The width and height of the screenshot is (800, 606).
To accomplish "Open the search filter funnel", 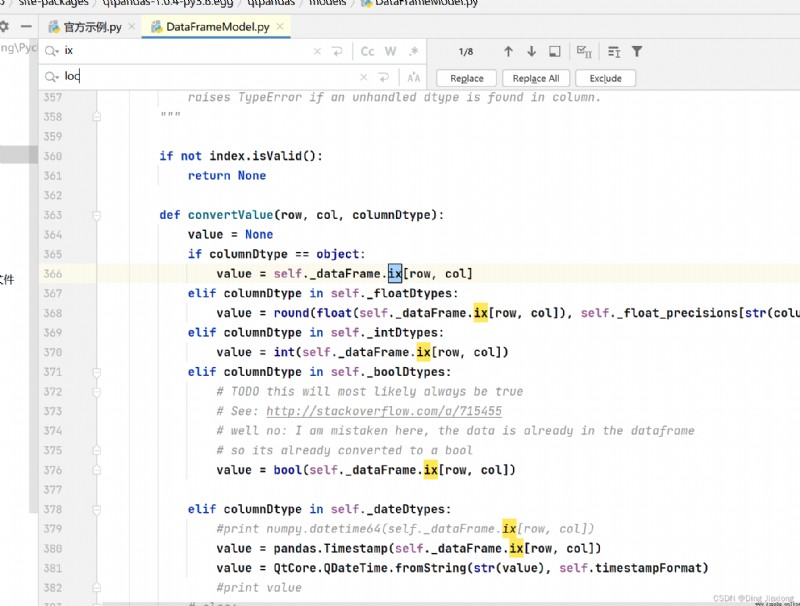I will tap(637, 52).
